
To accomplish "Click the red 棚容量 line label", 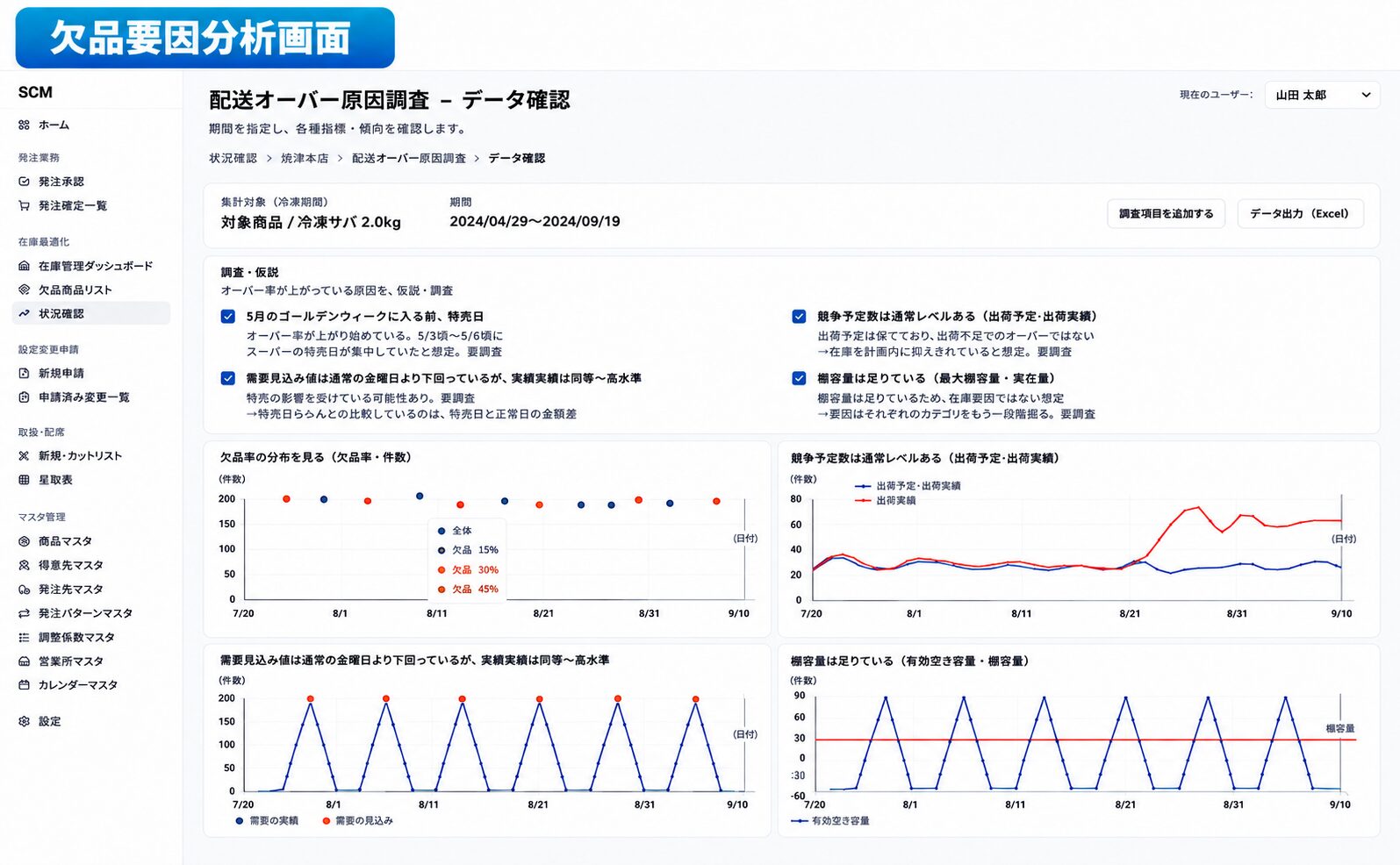I will pos(1340,728).
